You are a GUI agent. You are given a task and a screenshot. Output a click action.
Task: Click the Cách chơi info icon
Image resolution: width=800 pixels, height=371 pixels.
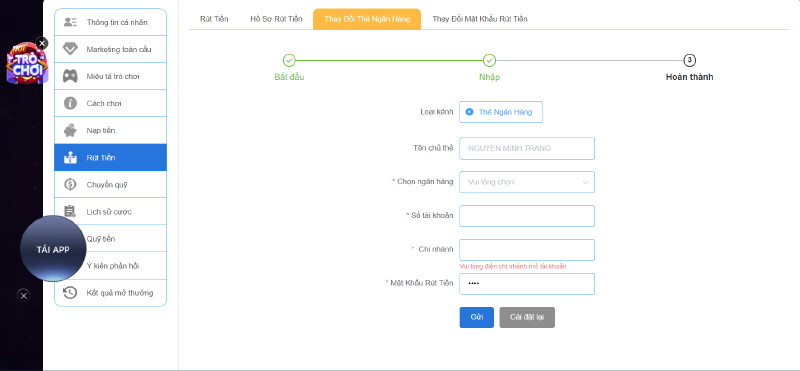(x=70, y=103)
